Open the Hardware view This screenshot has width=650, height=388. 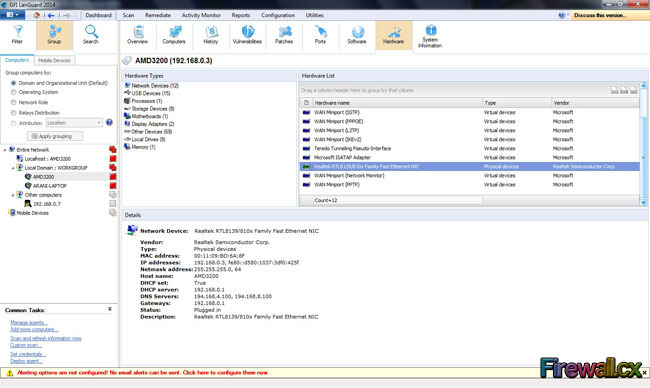[394, 35]
